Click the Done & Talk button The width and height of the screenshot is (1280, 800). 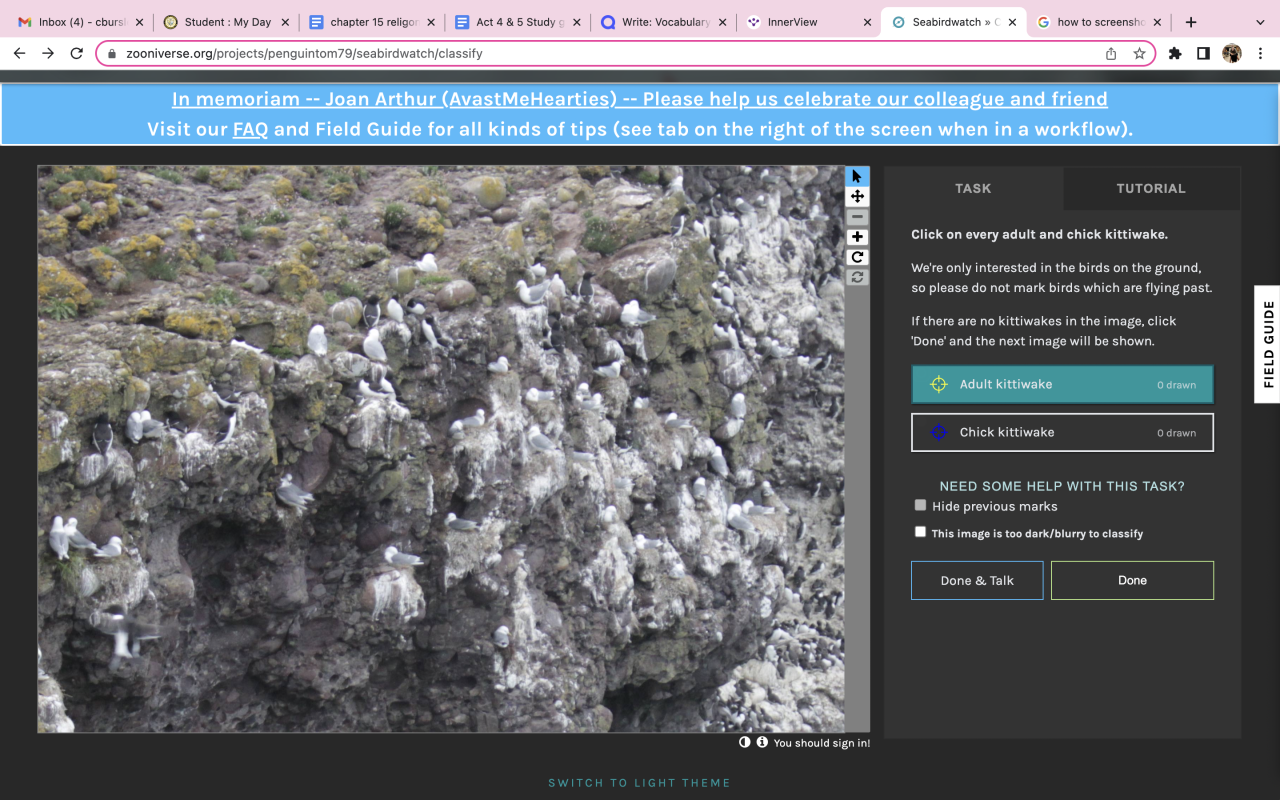pos(977,580)
